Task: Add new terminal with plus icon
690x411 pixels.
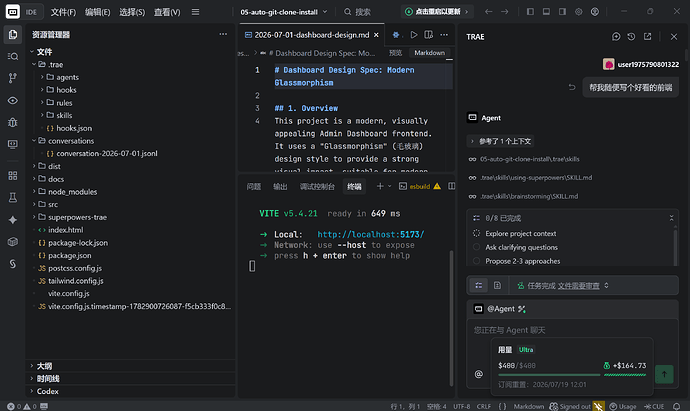Action: point(380,186)
